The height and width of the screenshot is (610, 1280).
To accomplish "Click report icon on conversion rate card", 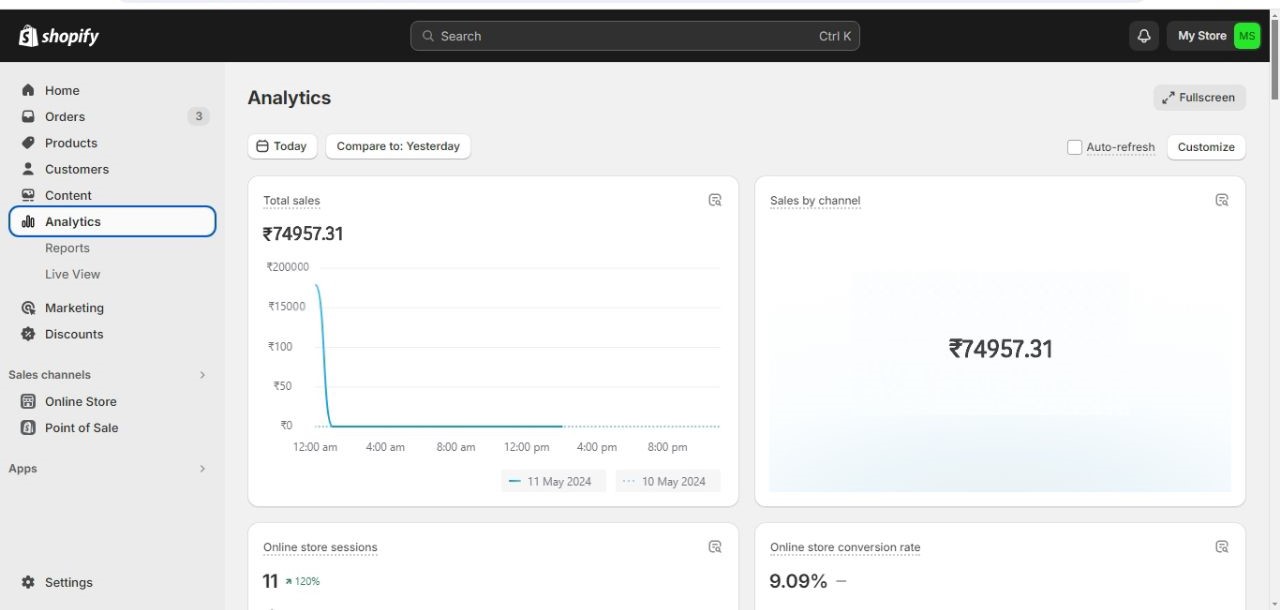I will (x=1221, y=547).
